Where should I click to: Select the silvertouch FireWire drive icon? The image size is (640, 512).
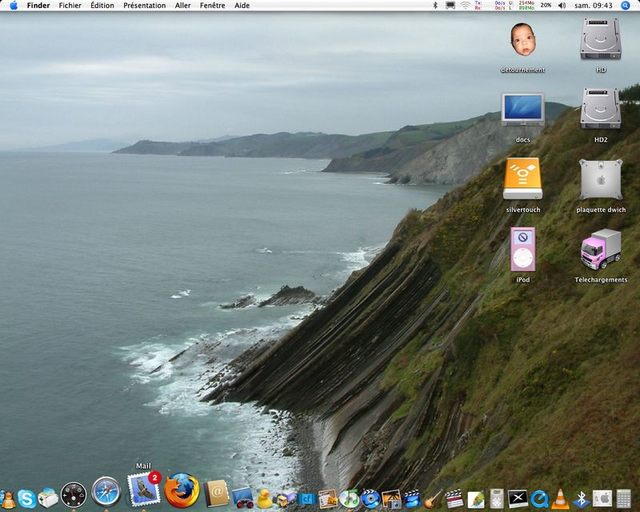point(522,180)
